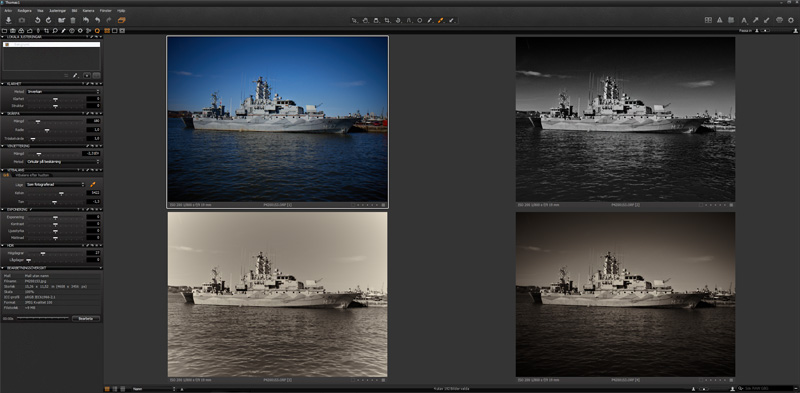Image resolution: width=800 pixels, height=393 pixels.
Task: Open the Kamera menu
Action: point(88,10)
